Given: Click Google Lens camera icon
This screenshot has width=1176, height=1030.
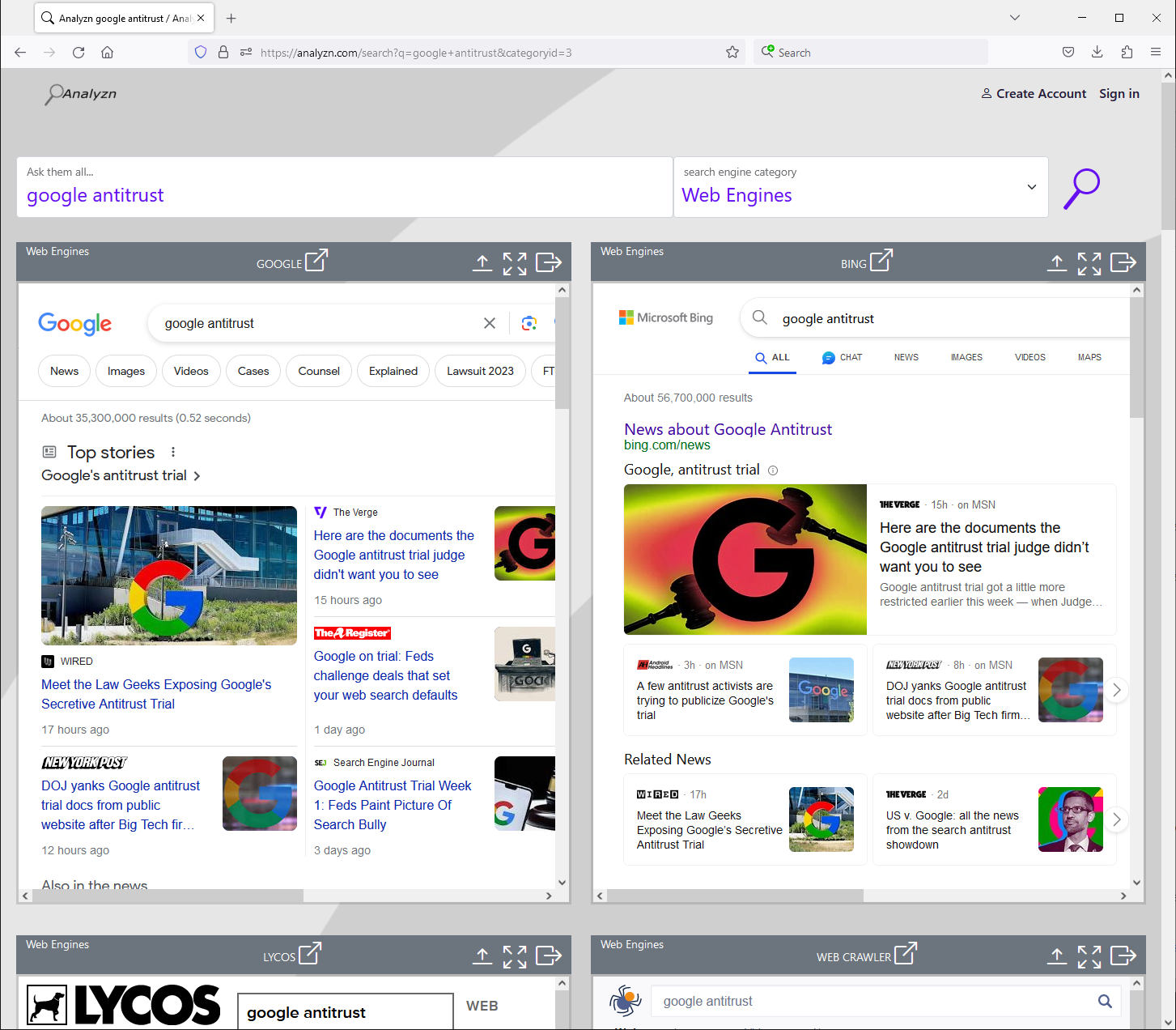Looking at the screenshot, I should point(529,323).
